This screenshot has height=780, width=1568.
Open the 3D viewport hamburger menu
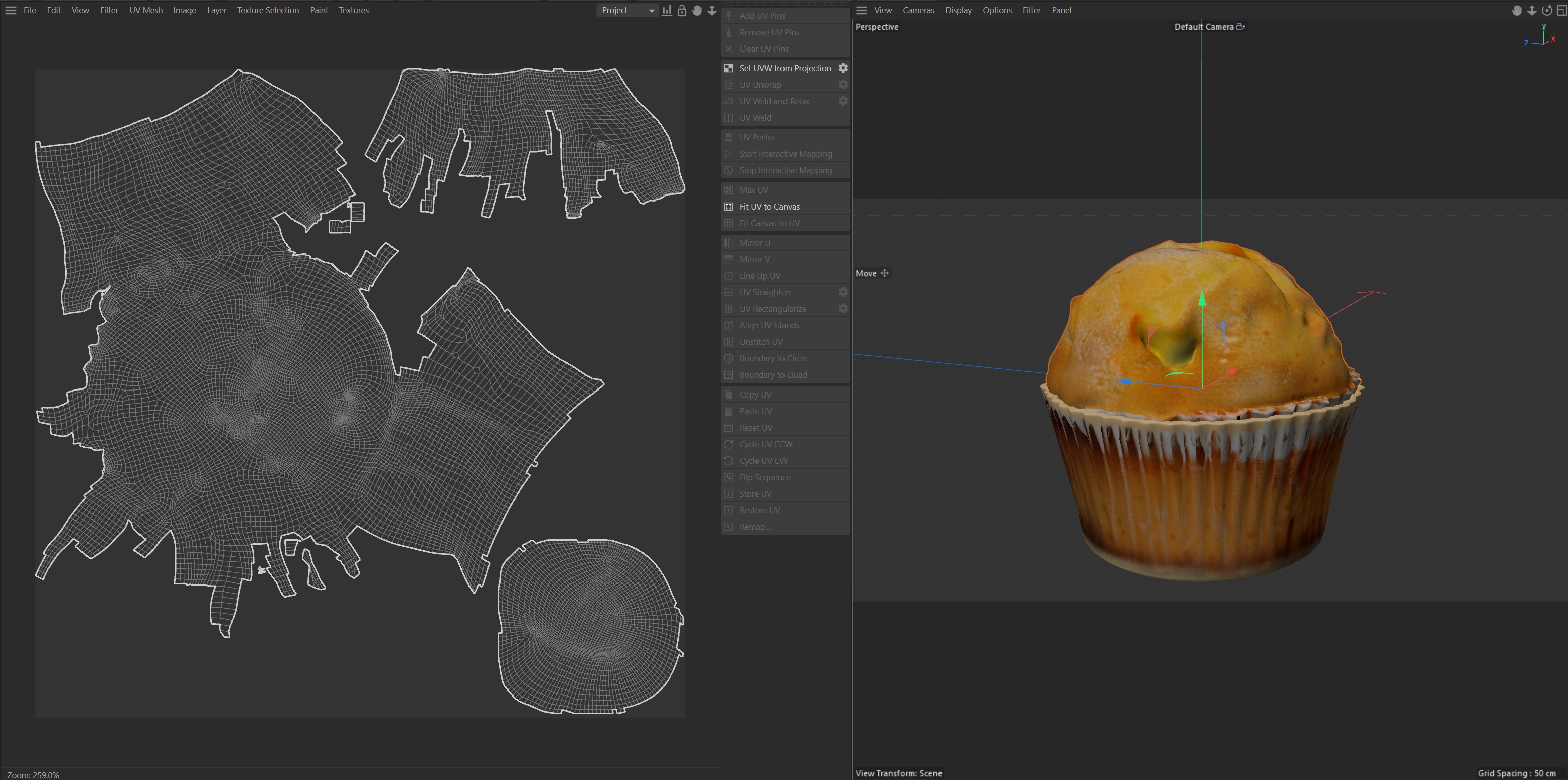861,11
